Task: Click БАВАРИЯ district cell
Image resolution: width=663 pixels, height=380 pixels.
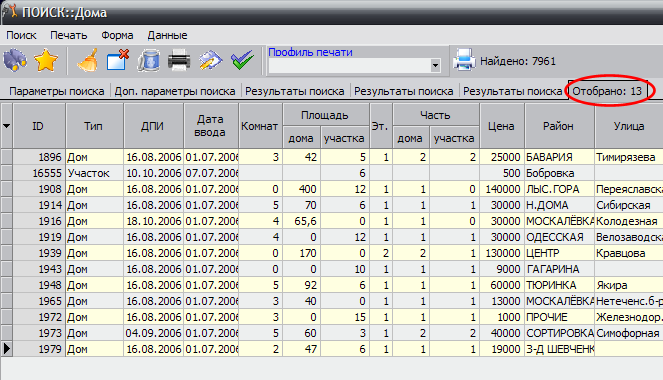Action: pyautogui.click(x=559, y=157)
